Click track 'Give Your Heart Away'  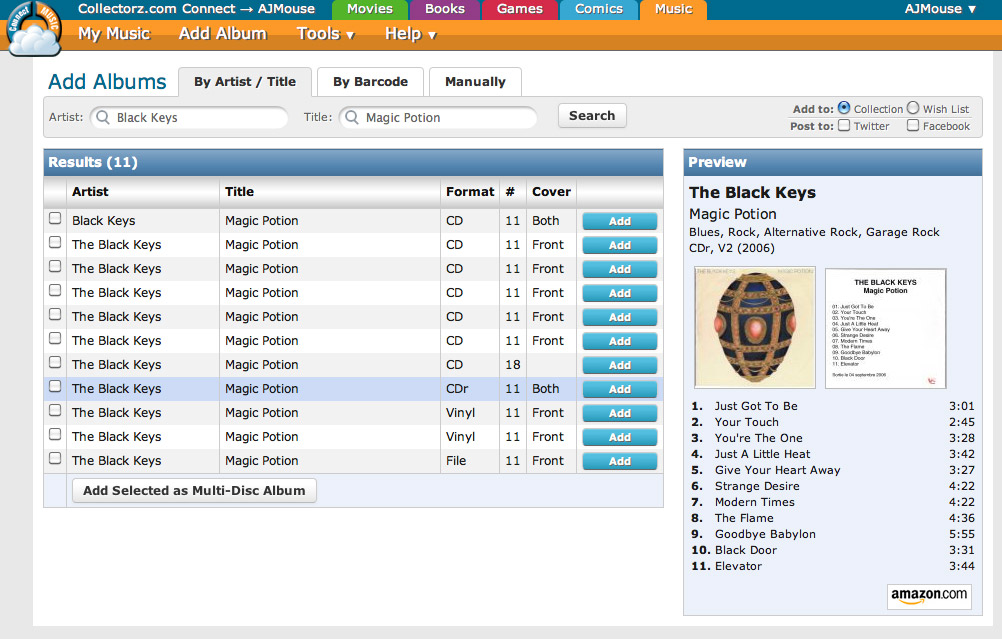coord(777,470)
